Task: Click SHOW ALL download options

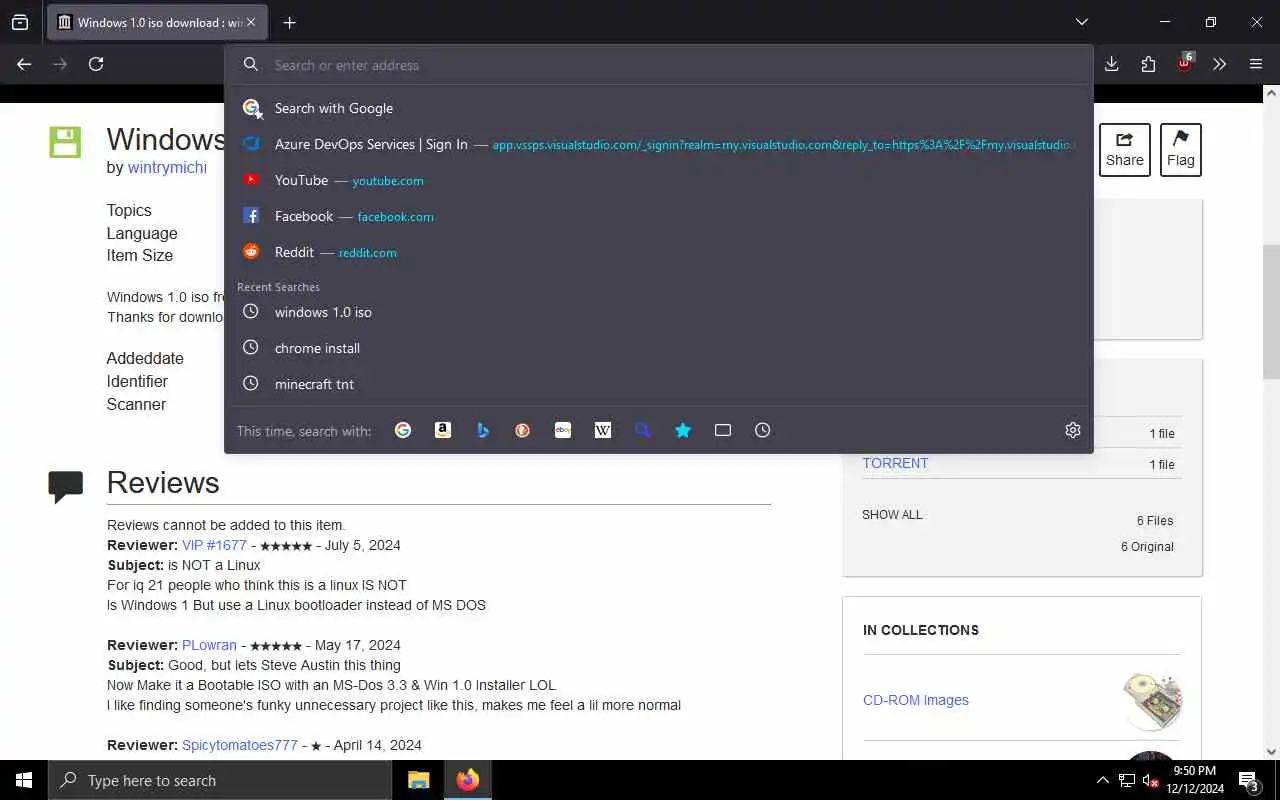Action: point(892,515)
